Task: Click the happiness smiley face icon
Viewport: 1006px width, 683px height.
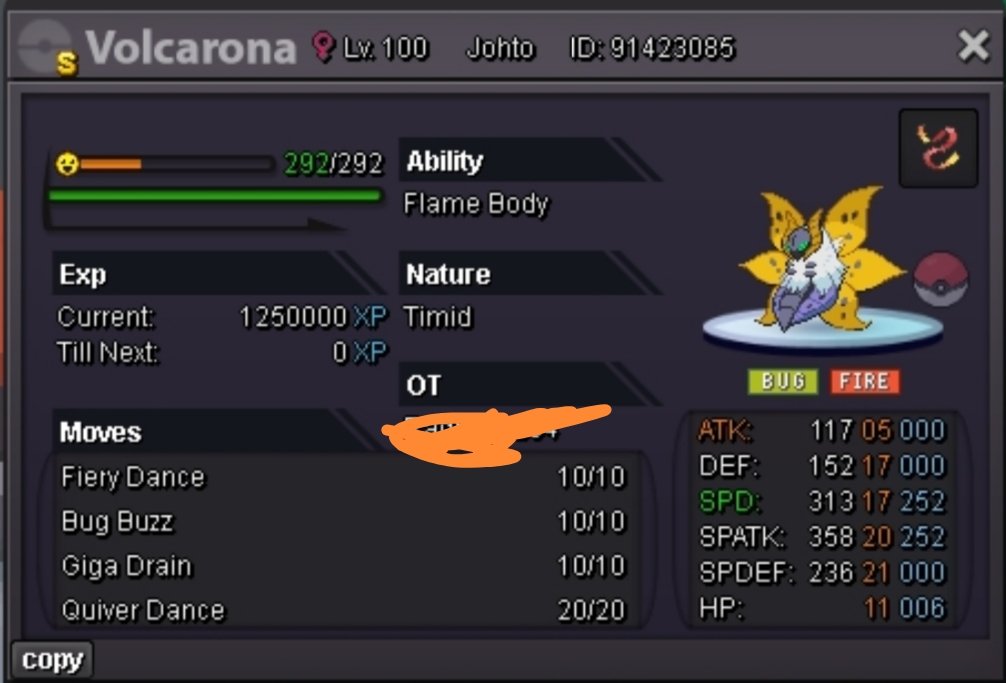Action: click(x=67, y=164)
